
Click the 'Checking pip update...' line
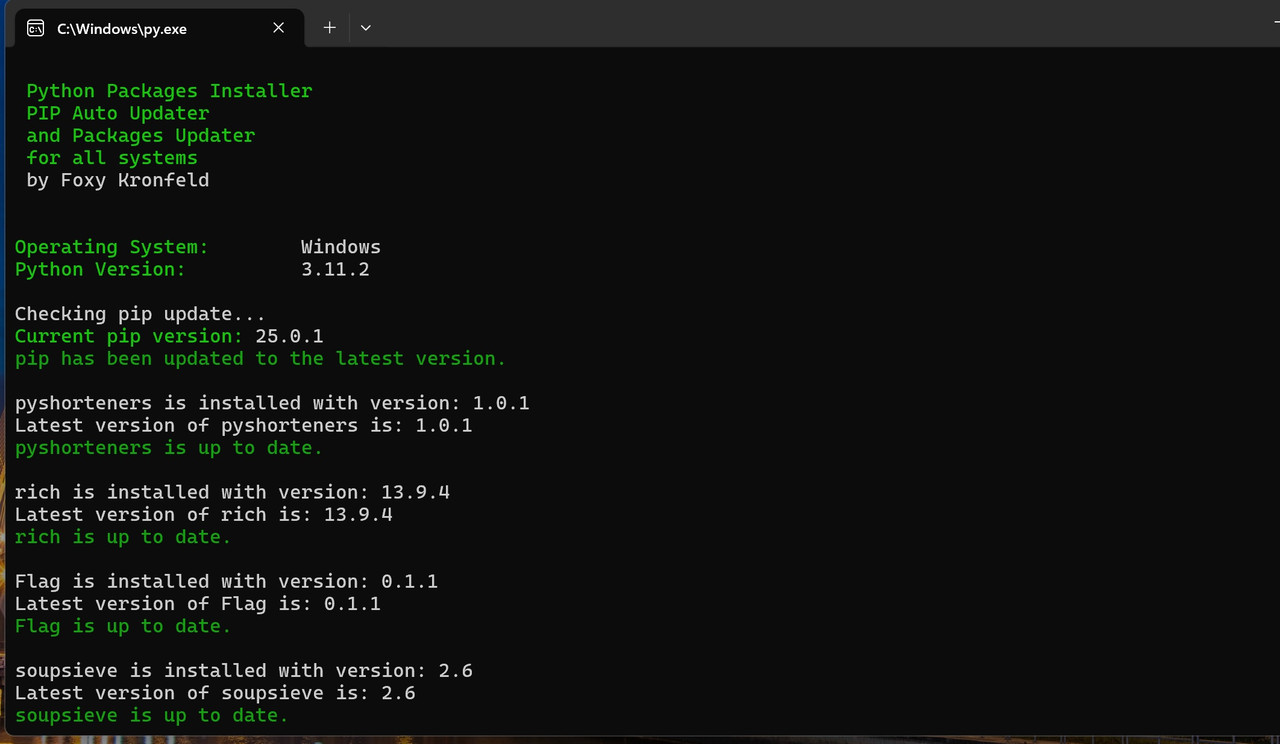[x=140, y=314]
